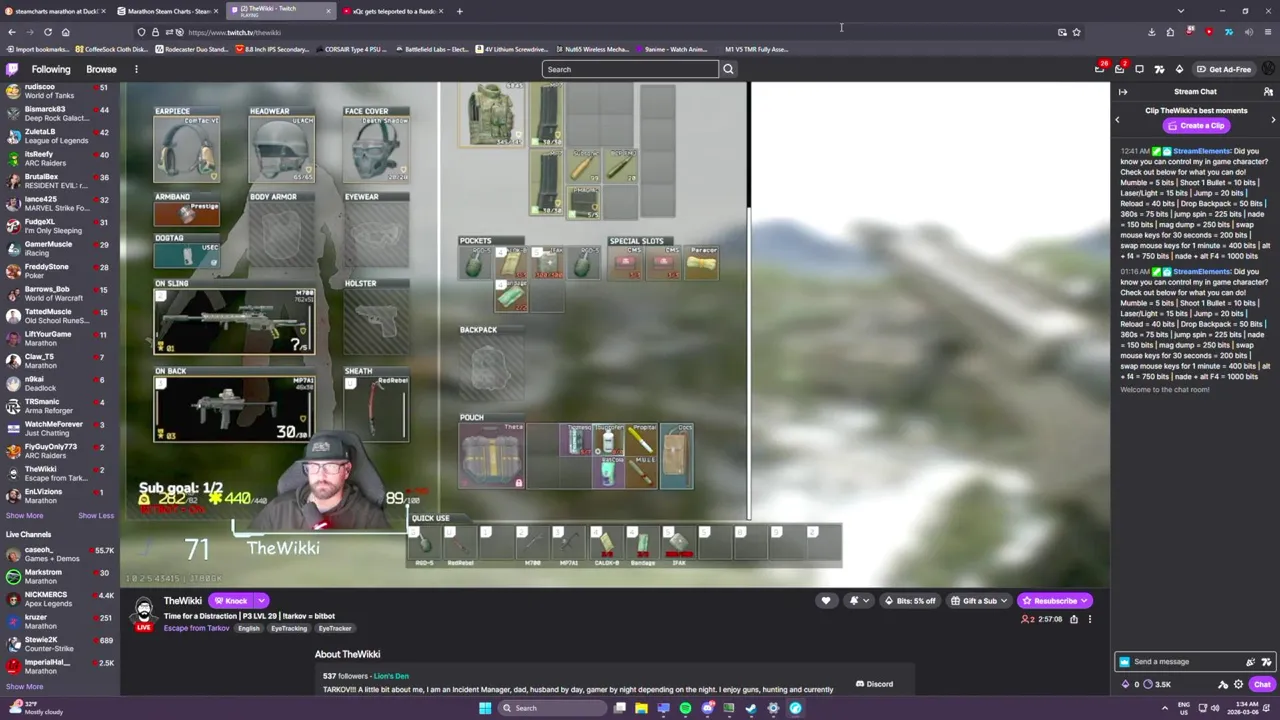Bookmark this page with the star icon

(x=1076, y=32)
